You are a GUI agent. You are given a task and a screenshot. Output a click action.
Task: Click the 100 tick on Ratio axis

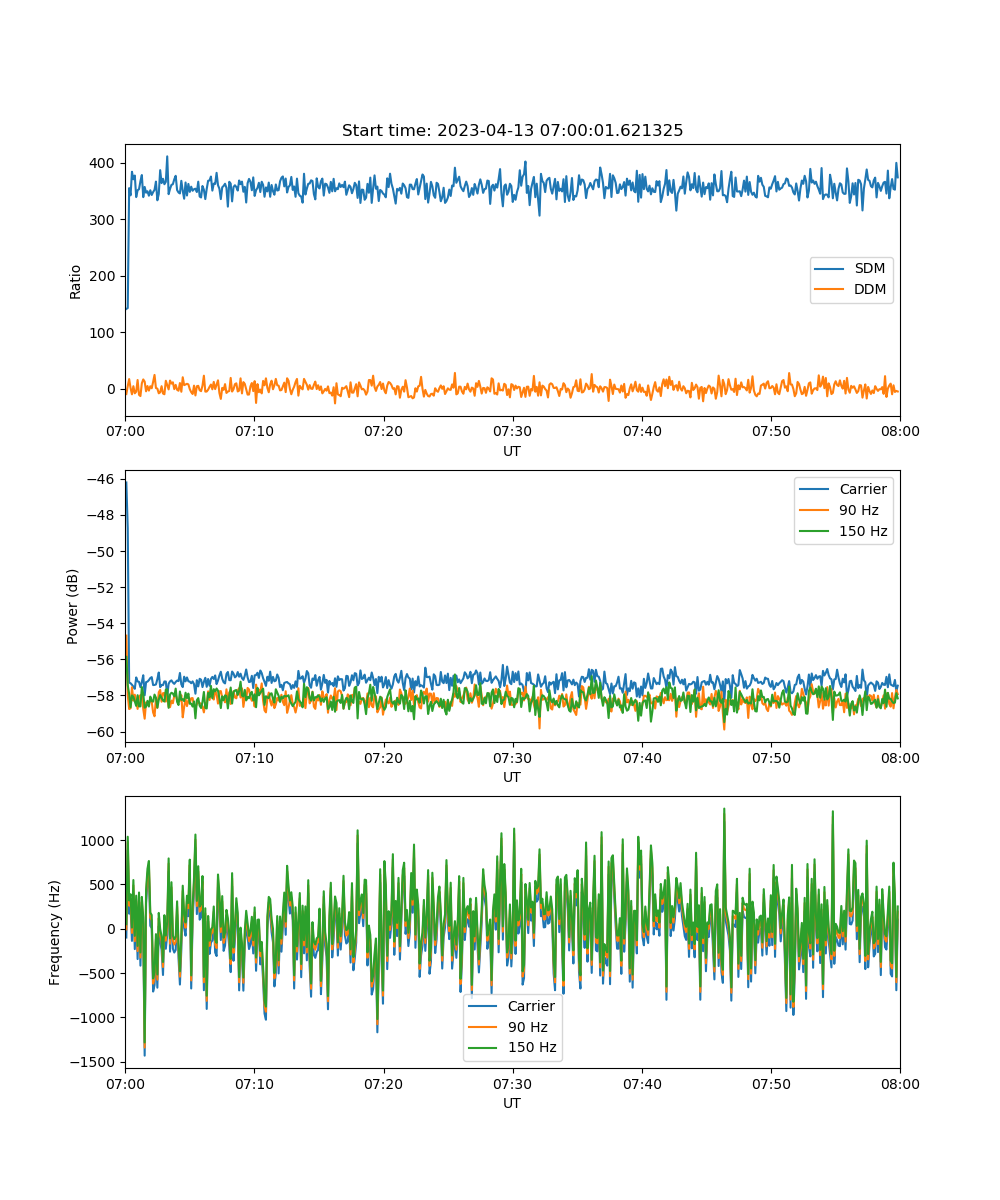click(103, 333)
